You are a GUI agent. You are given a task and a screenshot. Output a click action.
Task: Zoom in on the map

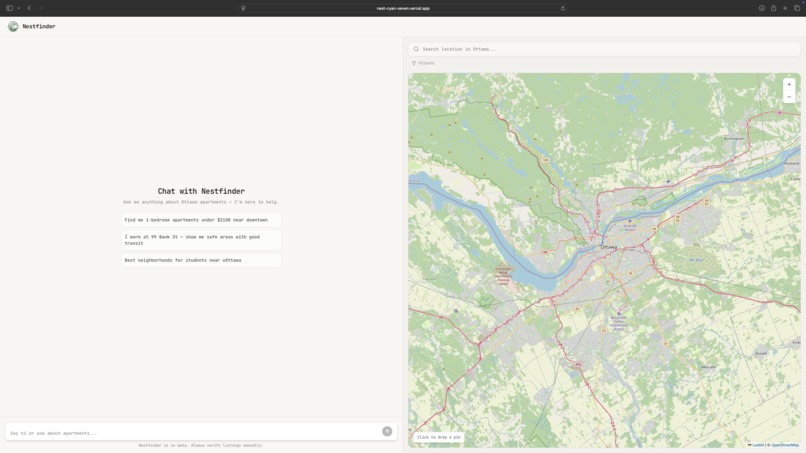[x=789, y=84]
